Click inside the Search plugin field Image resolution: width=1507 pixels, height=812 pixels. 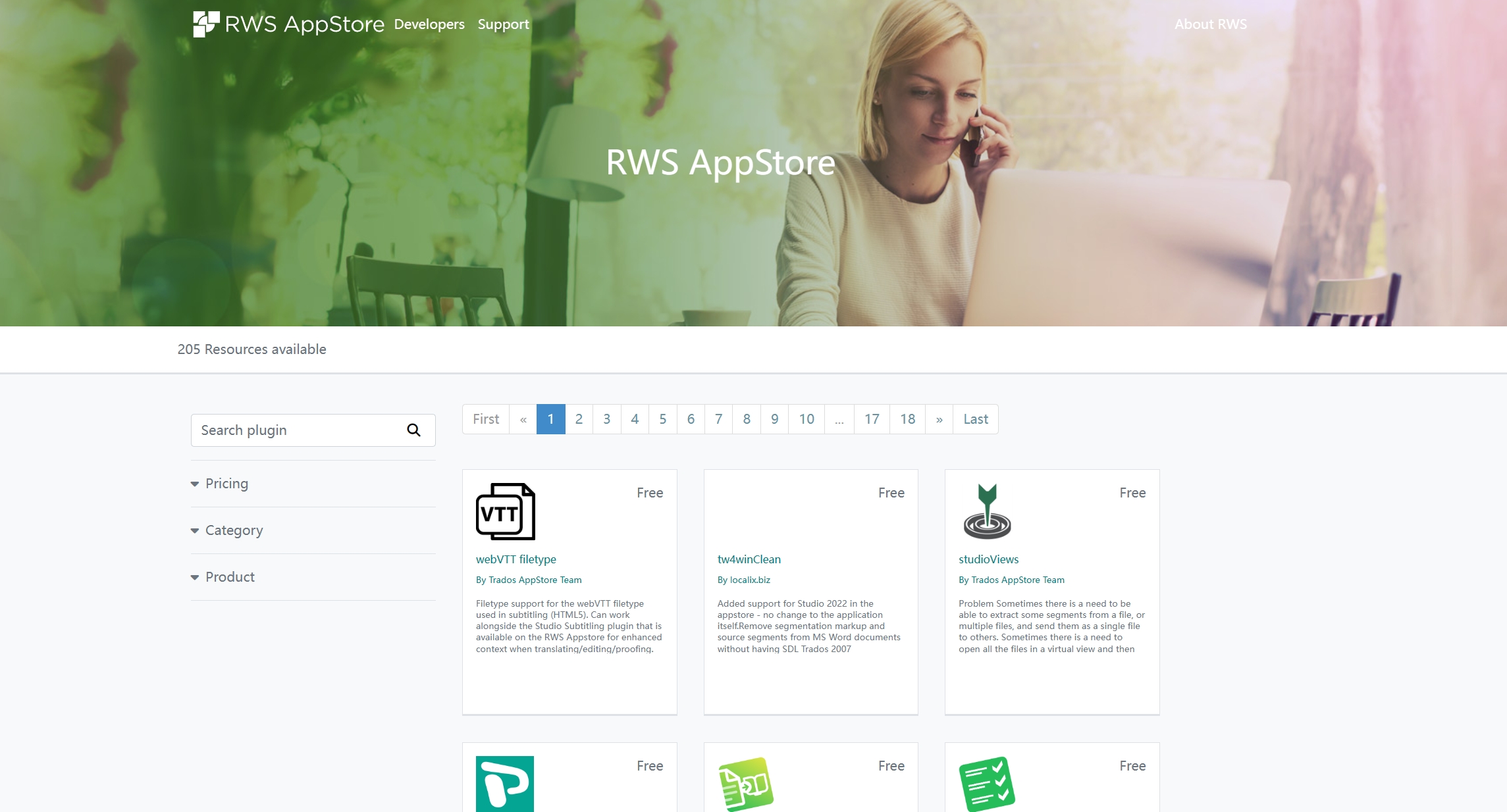pos(296,430)
